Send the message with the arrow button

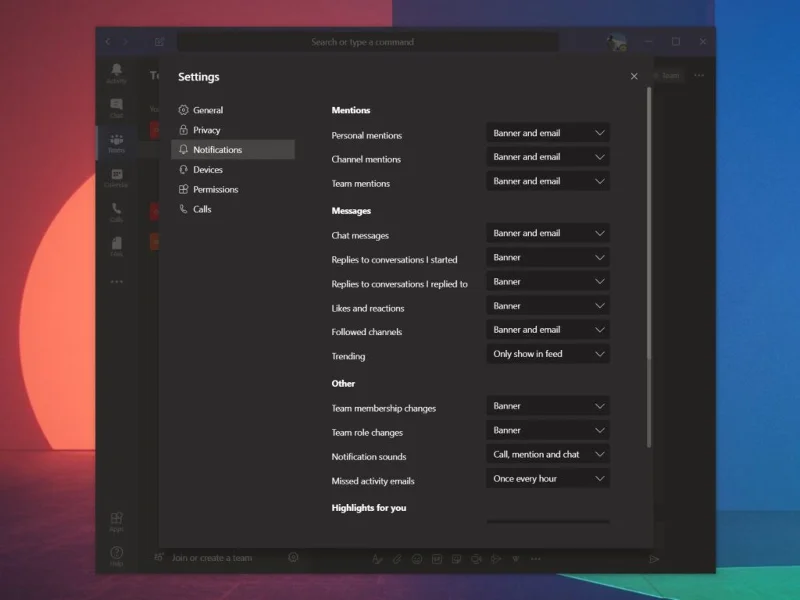pos(655,559)
